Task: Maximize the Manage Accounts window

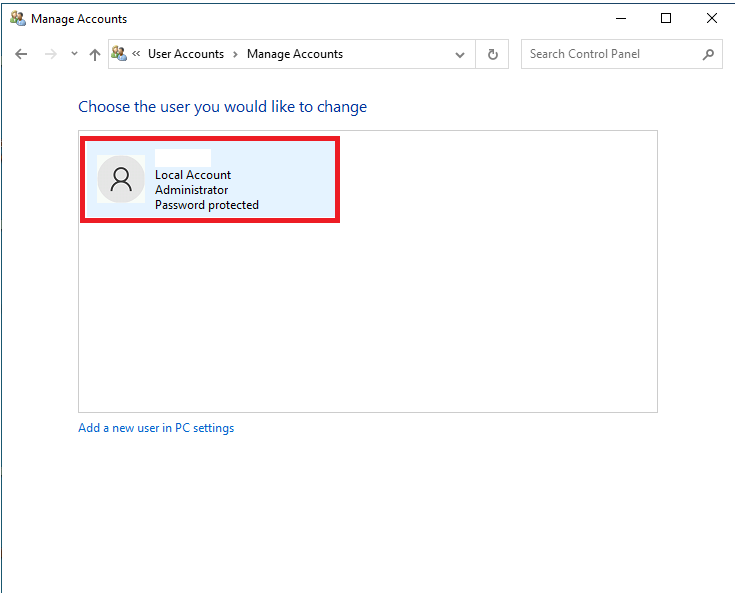Action: [666, 18]
